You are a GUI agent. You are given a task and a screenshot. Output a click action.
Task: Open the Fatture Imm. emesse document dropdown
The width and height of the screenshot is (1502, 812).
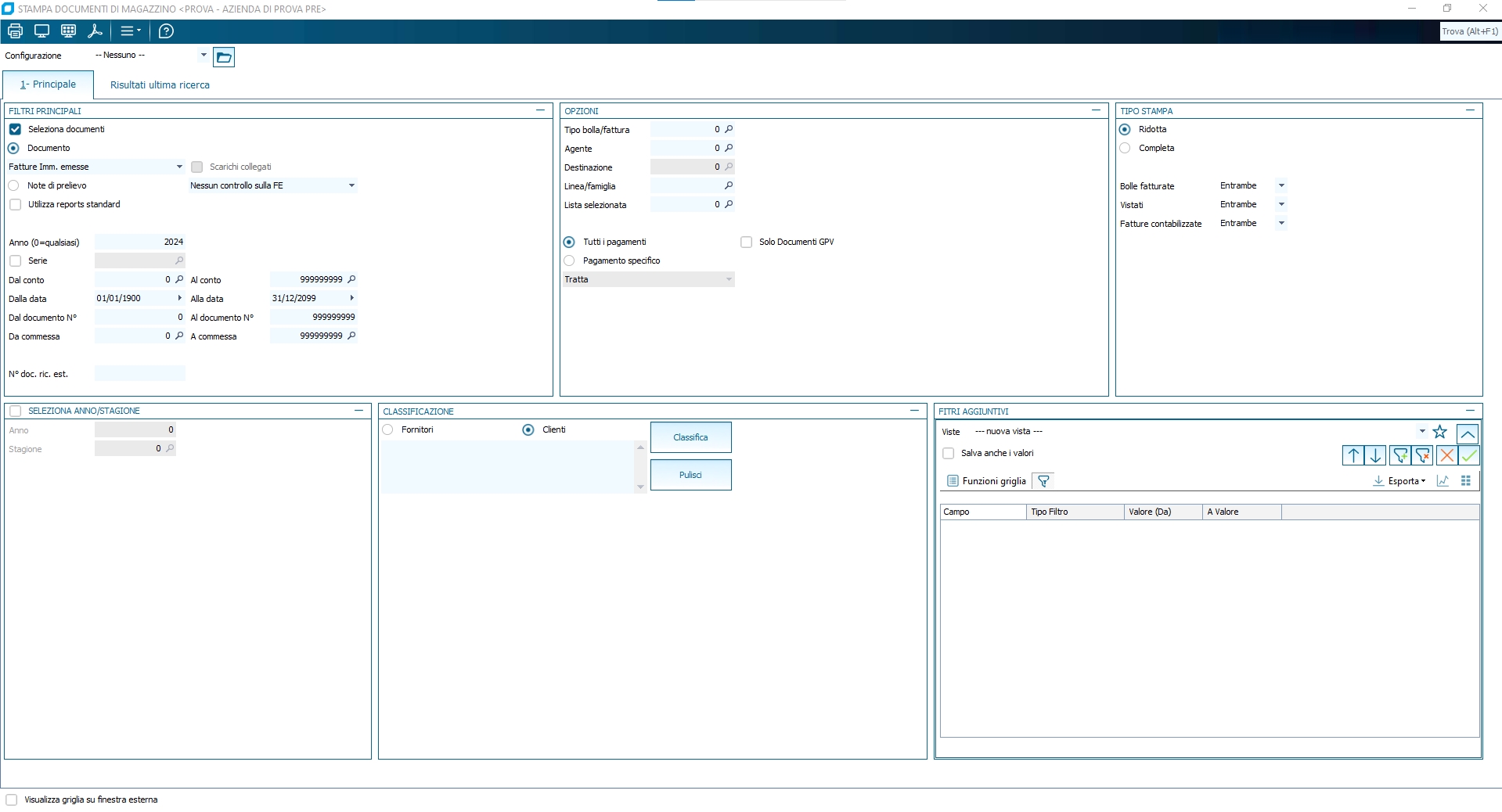(x=179, y=167)
